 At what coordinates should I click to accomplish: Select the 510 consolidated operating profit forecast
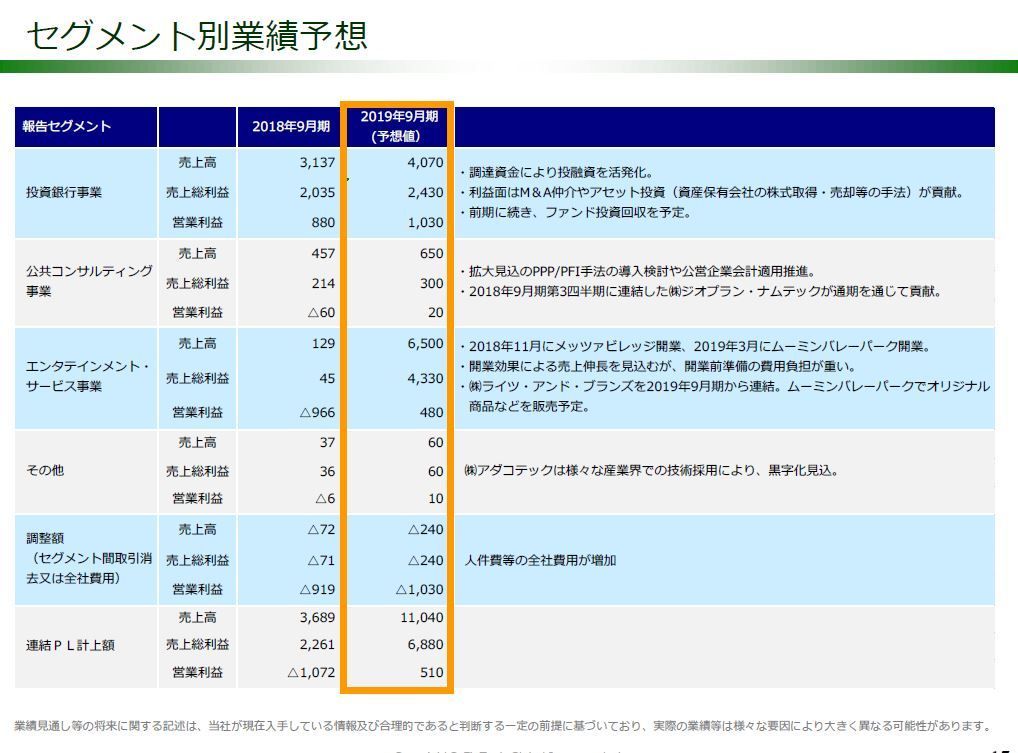pyautogui.click(x=431, y=673)
